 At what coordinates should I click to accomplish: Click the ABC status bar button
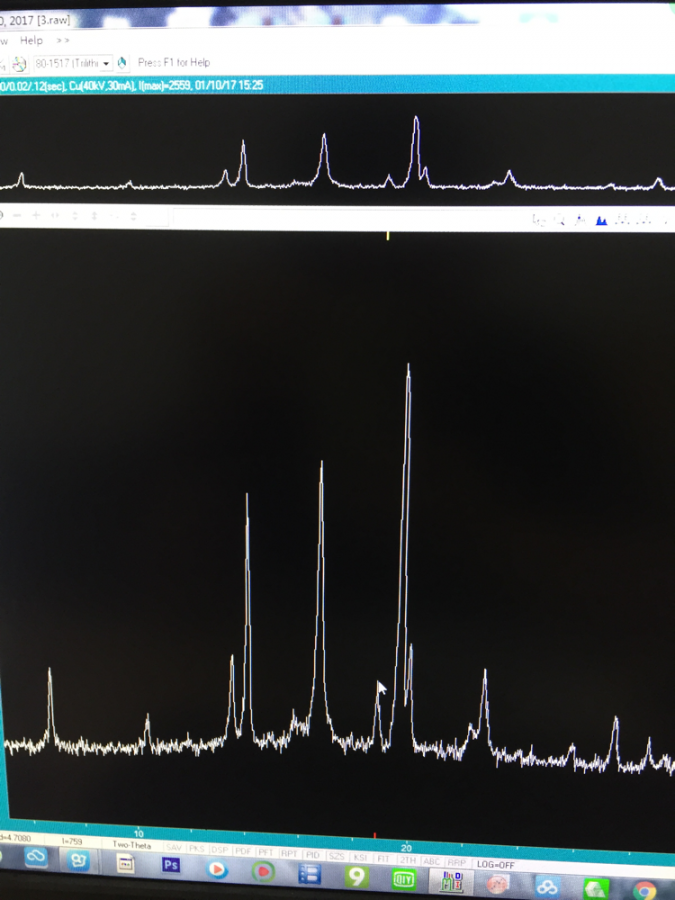pos(431,861)
